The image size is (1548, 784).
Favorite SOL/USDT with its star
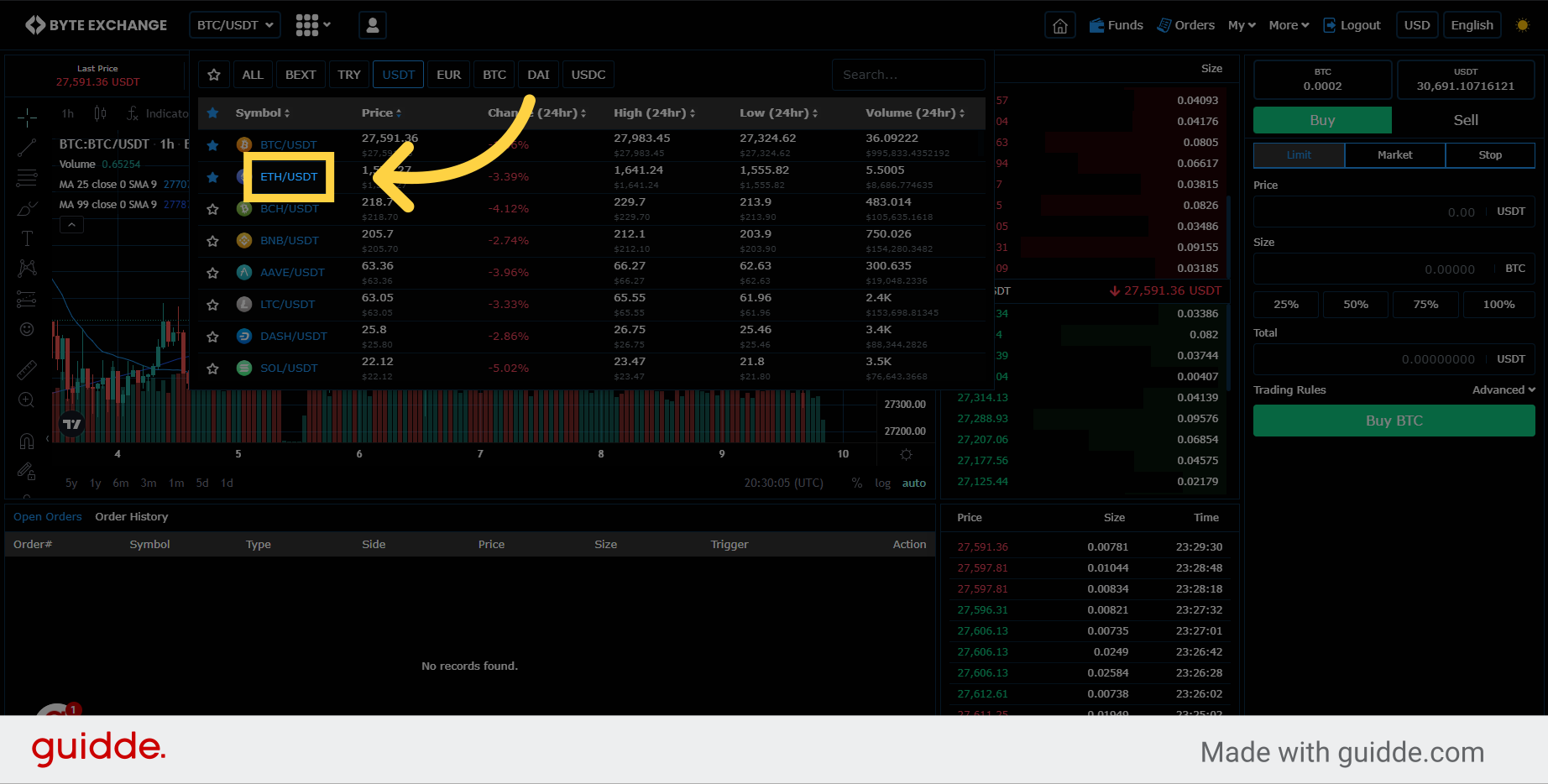point(213,368)
